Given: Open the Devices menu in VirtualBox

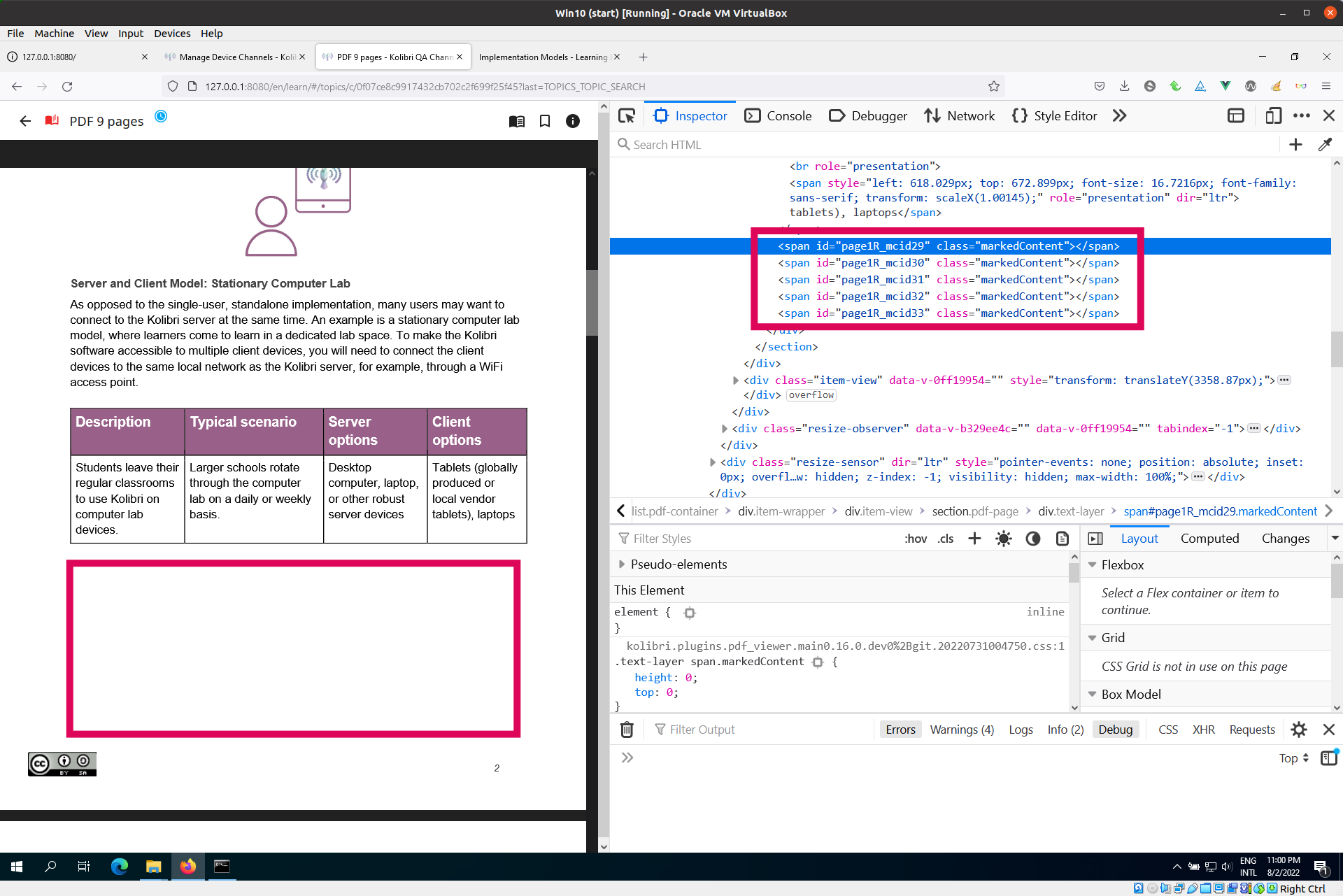Looking at the screenshot, I should [171, 34].
